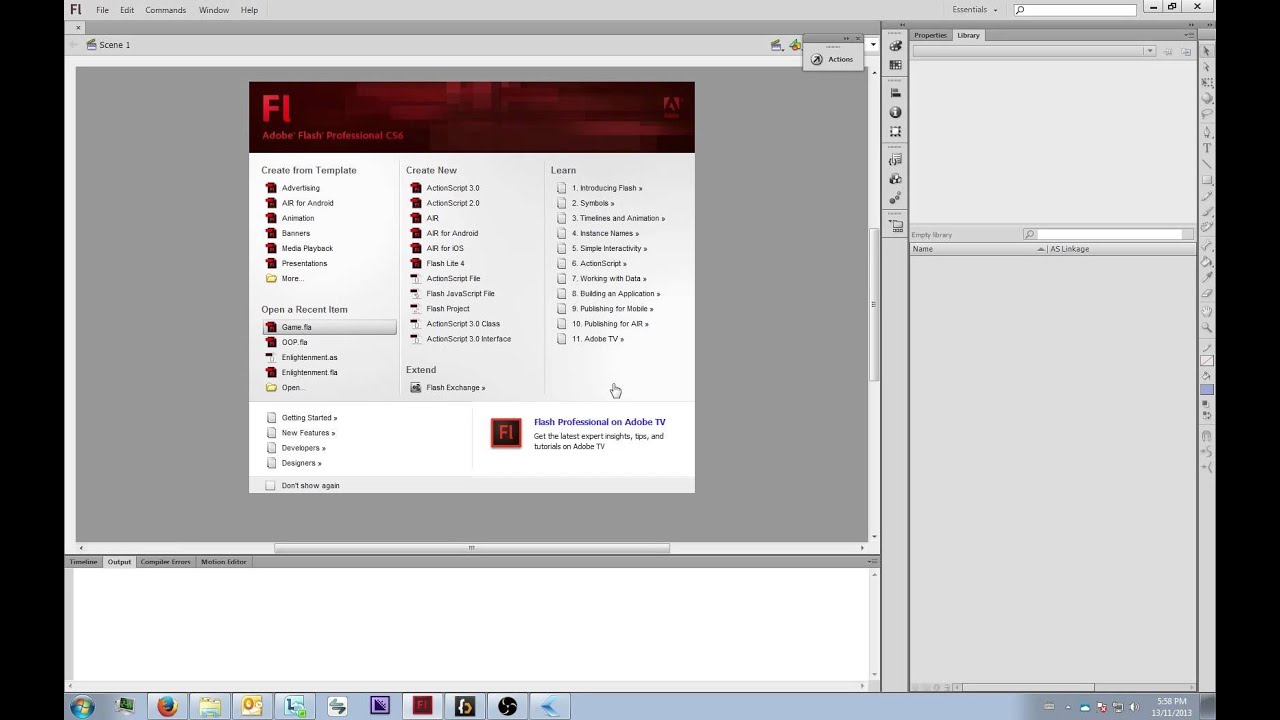This screenshot has width=1280, height=720.
Task: Select the Line tool
Action: click(1207, 163)
